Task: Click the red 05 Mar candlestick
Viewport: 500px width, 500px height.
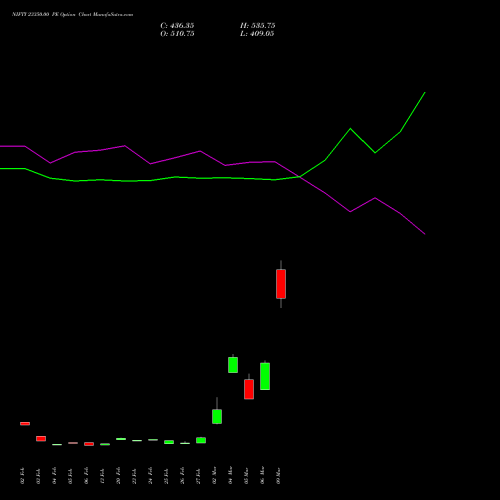Action: [x=249, y=389]
